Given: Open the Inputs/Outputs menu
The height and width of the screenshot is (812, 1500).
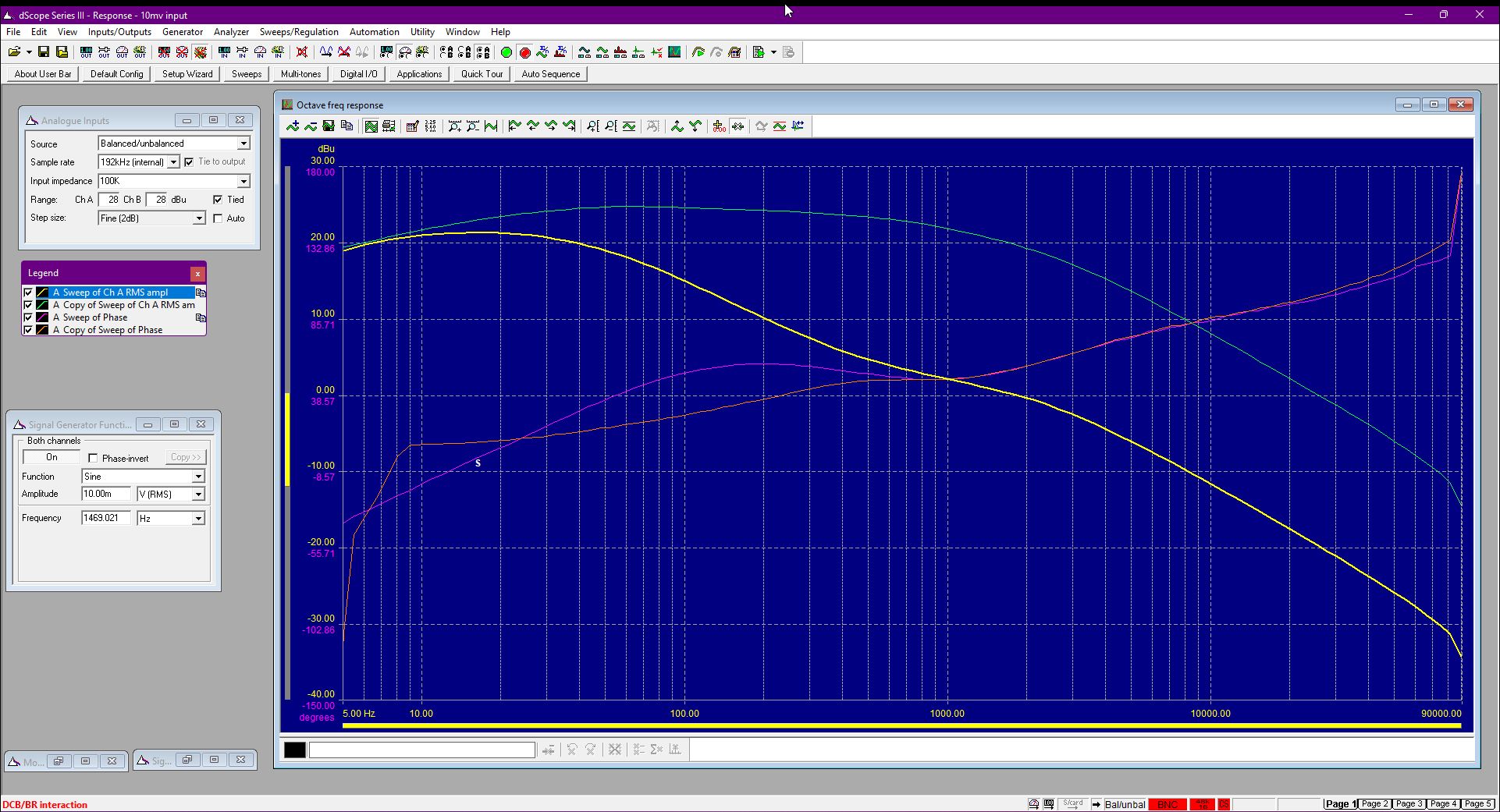Looking at the screenshot, I should [x=119, y=32].
